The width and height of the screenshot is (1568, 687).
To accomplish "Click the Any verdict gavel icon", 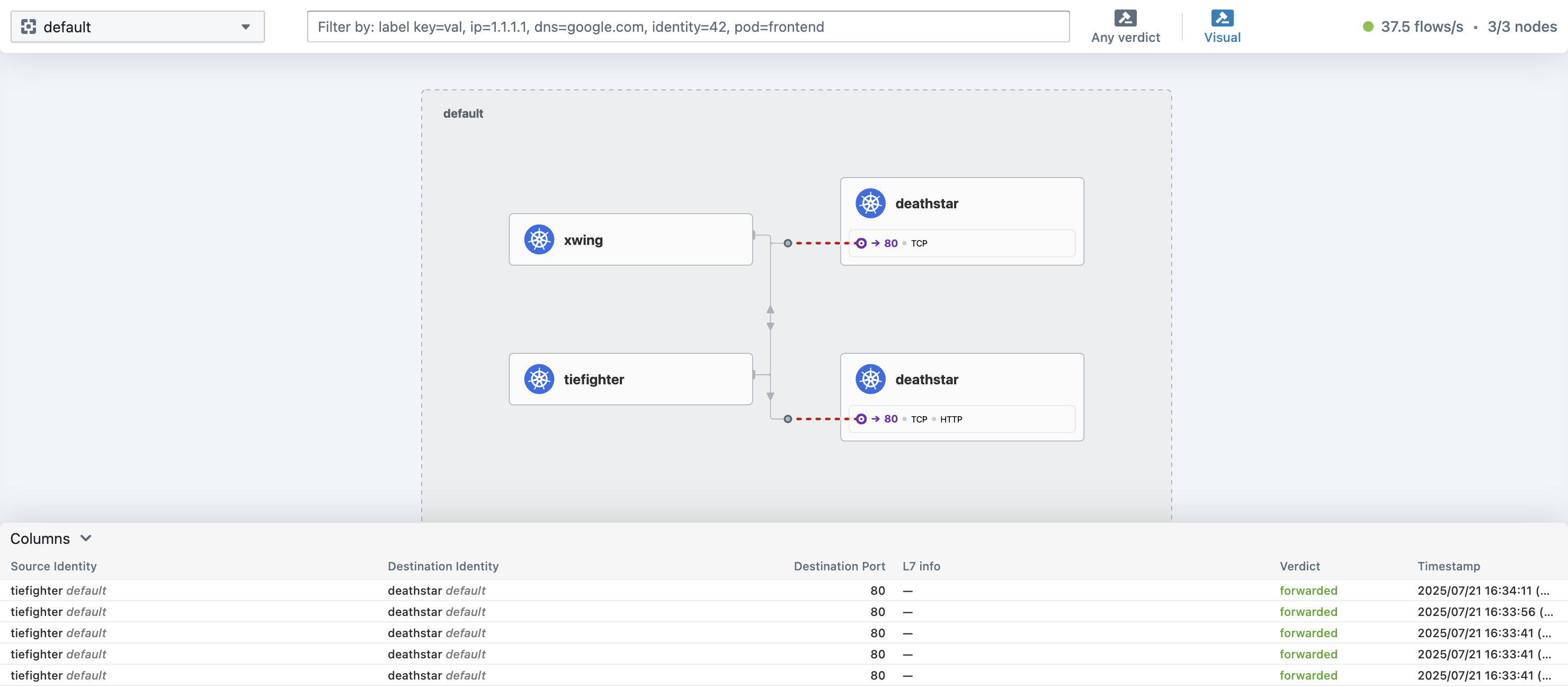I will 1125,17.
